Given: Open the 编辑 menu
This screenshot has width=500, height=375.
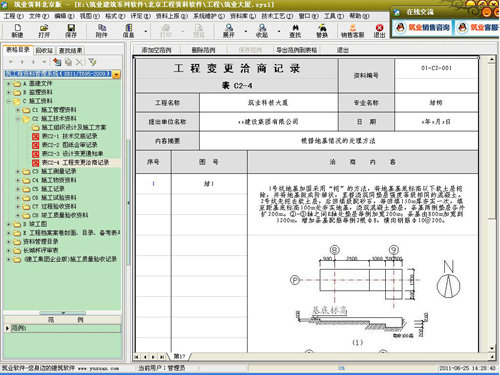Looking at the screenshot, I should pyautogui.click(x=64, y=16).
